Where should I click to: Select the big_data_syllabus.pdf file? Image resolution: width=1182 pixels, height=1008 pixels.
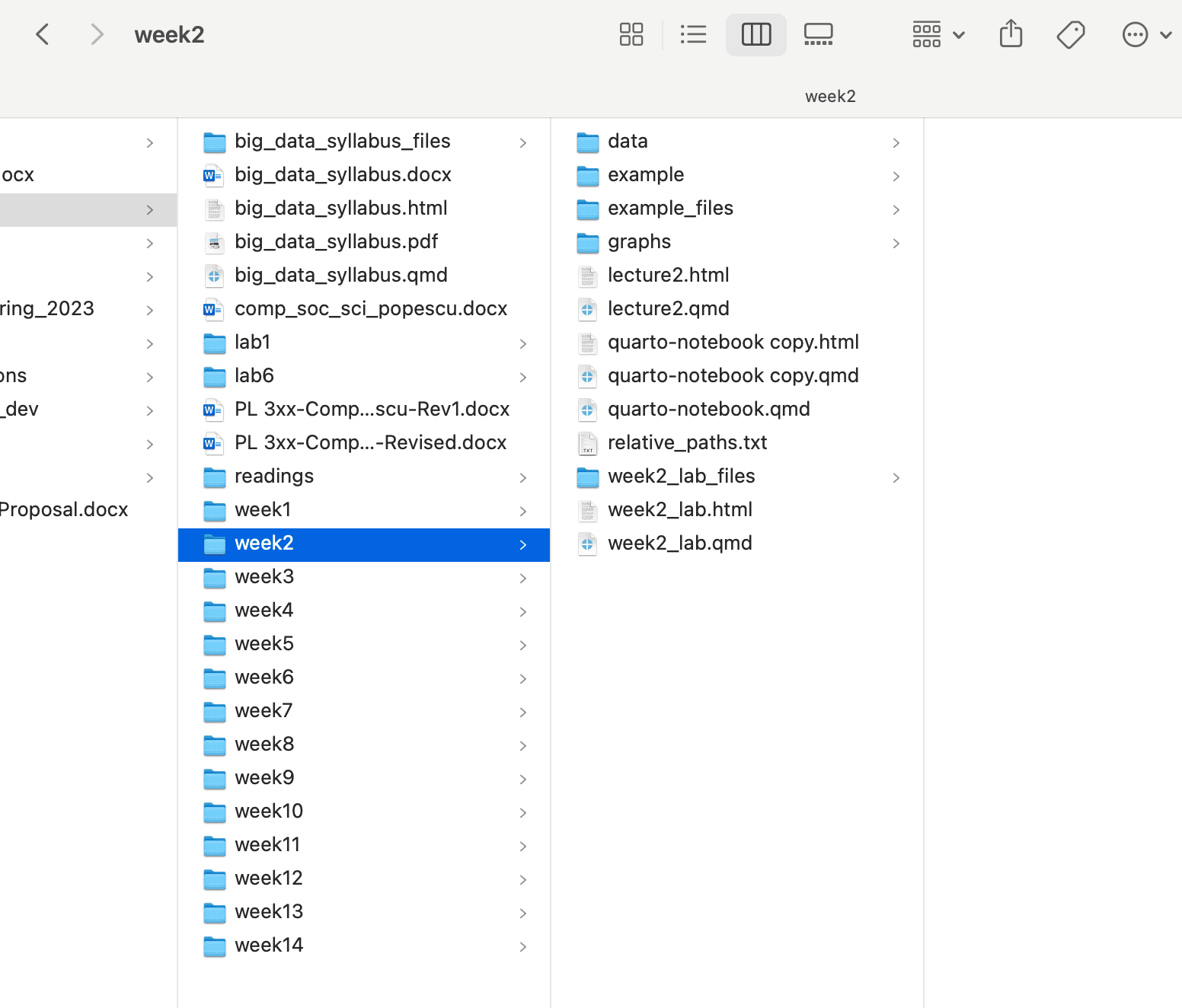(336, 242)
